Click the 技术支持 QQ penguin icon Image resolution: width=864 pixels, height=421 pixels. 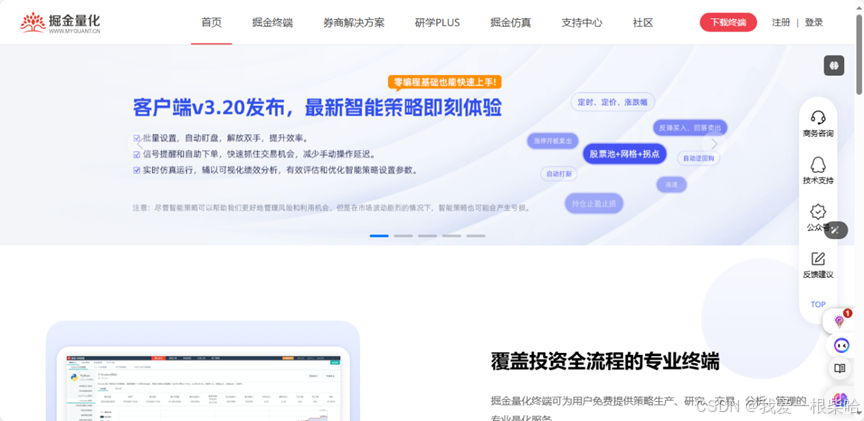pyautogui.click(x=818, y=164)
